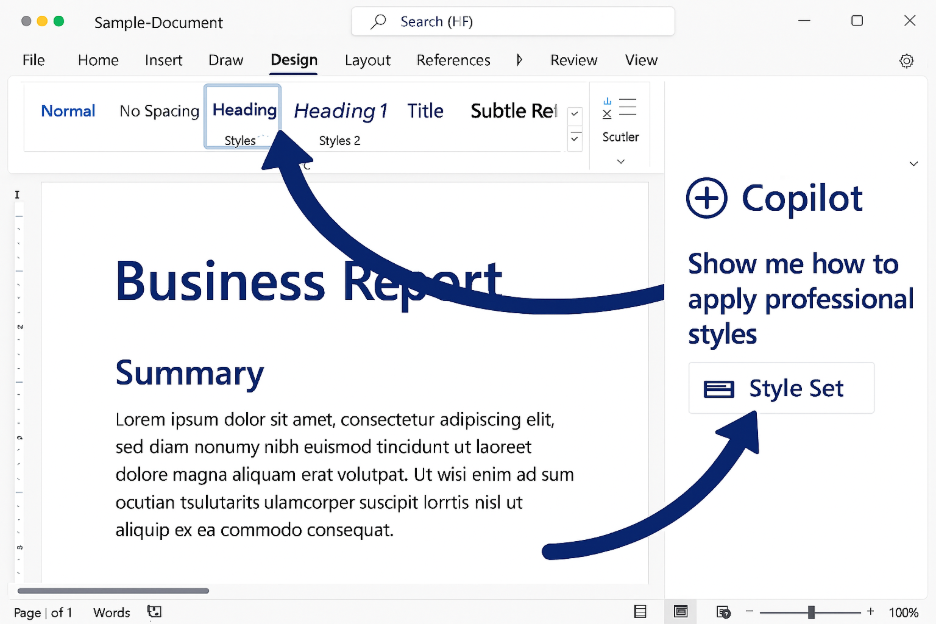Click the zoom slider handle

point(811,612)
